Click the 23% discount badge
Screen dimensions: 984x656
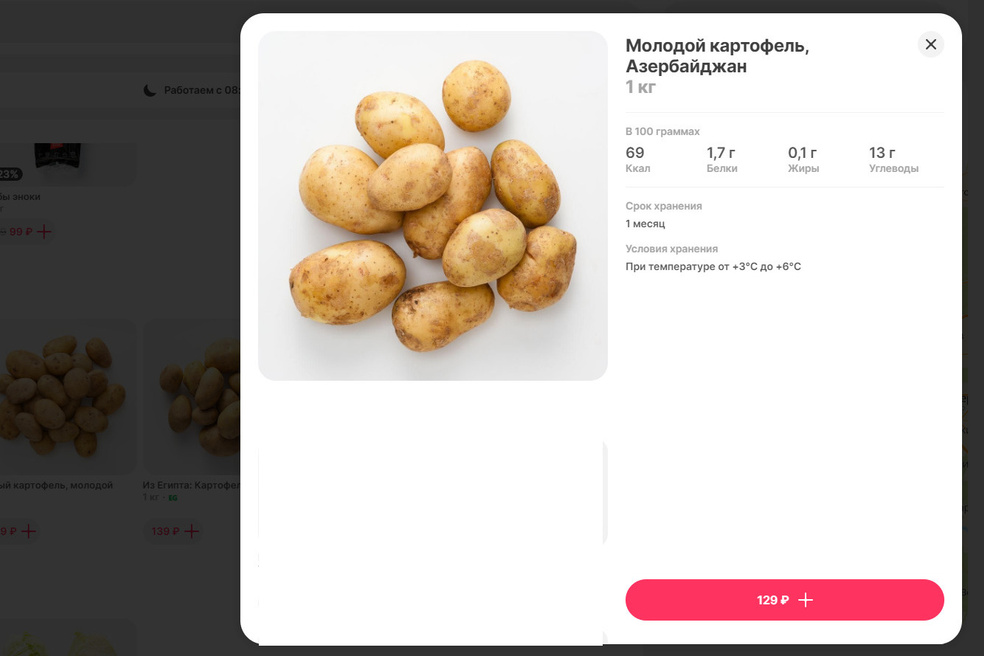(x=10, y=174)
